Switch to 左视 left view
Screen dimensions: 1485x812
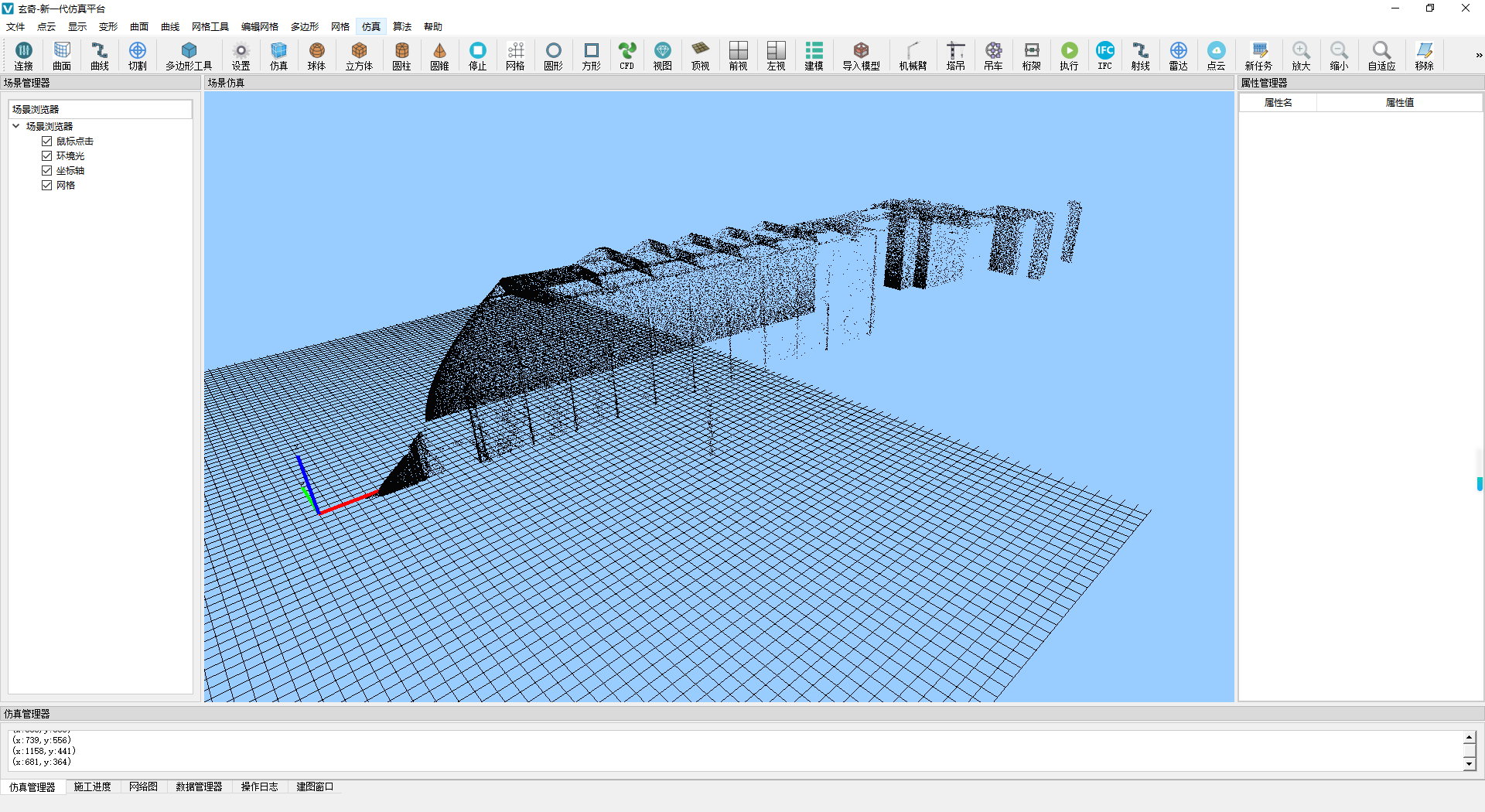coord(777,56)
